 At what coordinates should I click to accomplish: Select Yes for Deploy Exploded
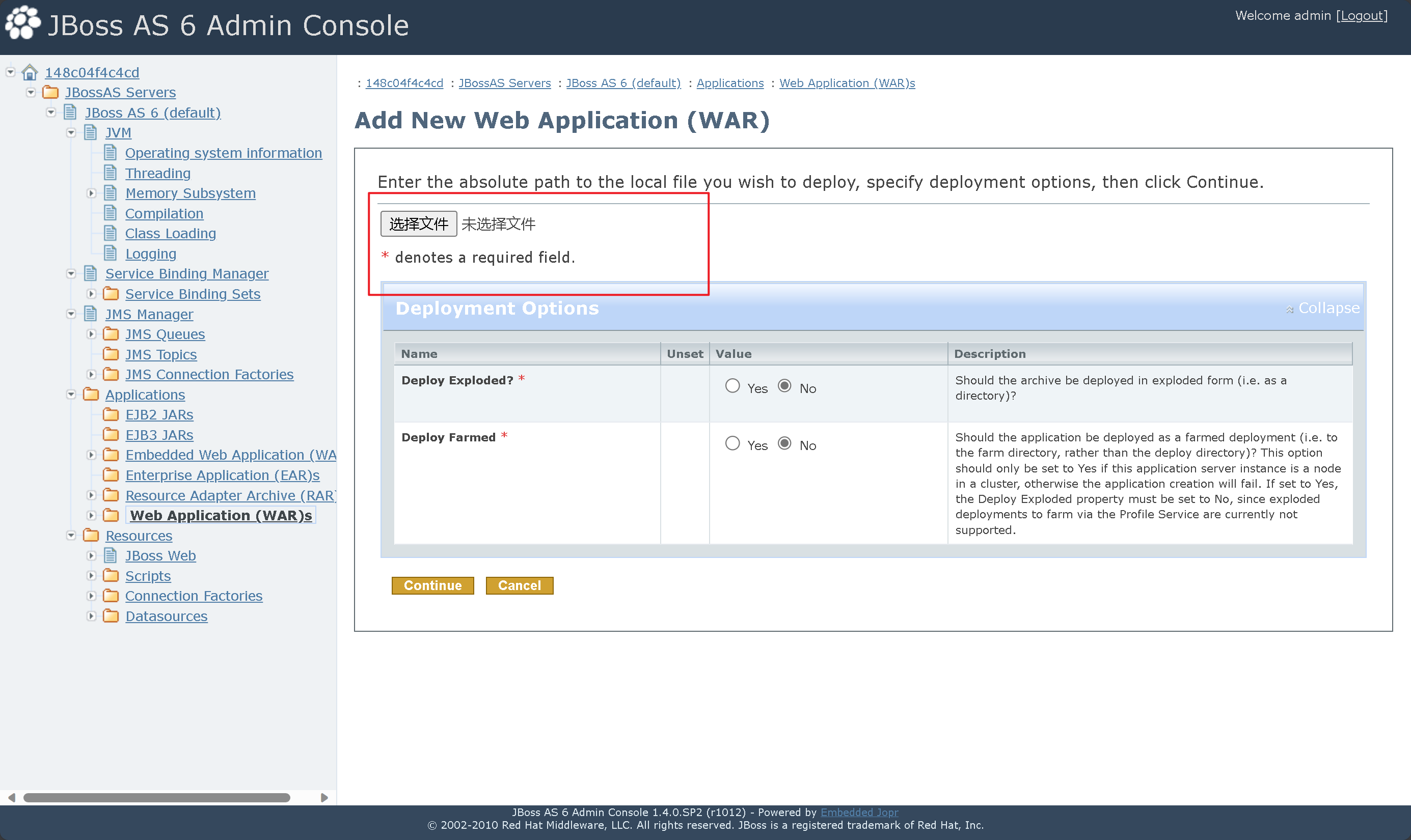click(732, 386)
